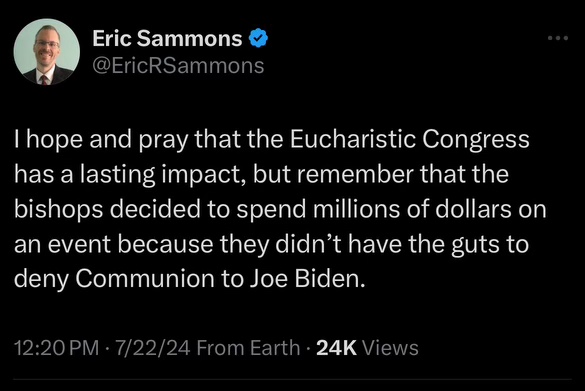
Task: Click the word Communion in the tweet
Action: [x=145, y=279]
